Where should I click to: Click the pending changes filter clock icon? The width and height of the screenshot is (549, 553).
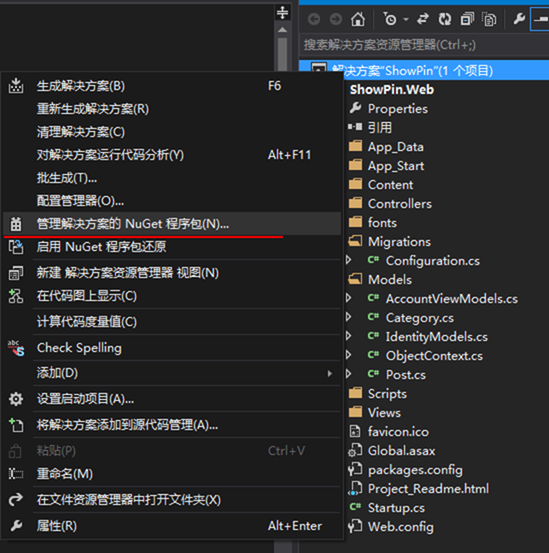[390, 19]
